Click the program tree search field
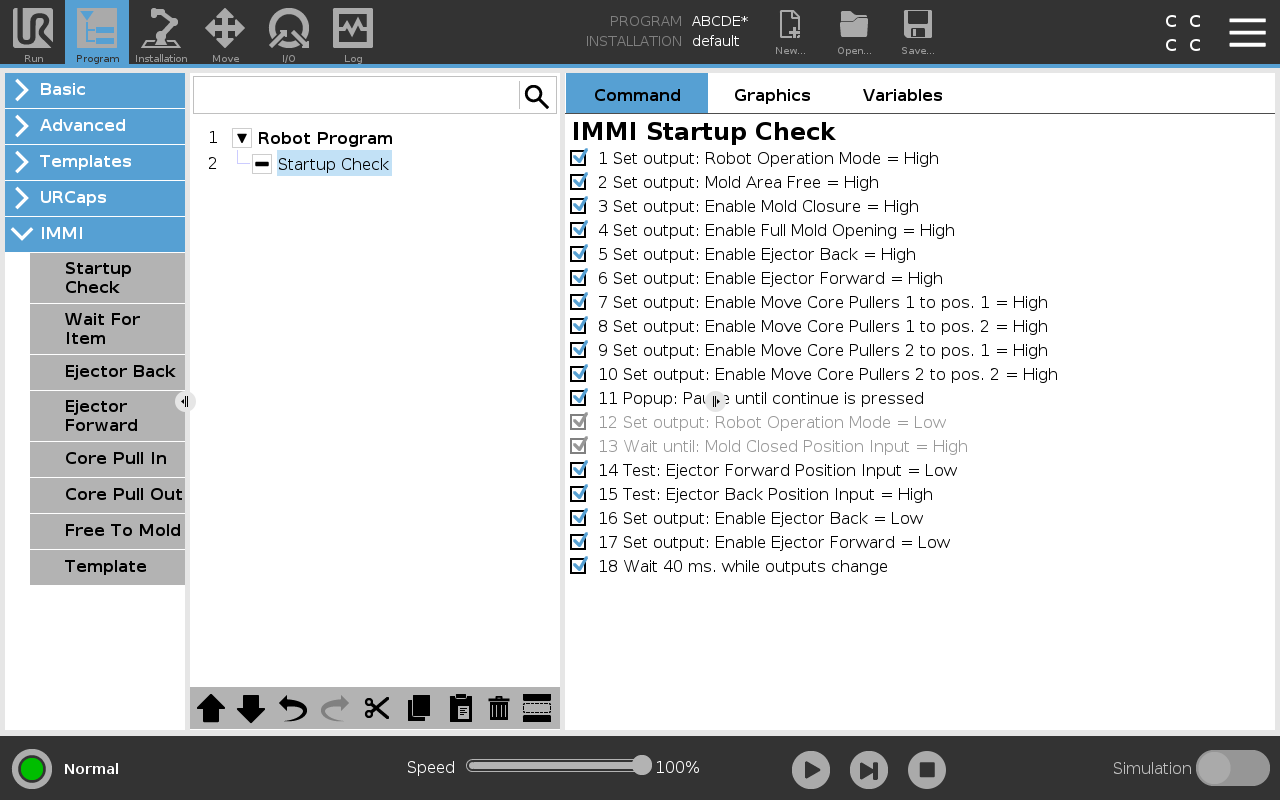The width and height of the screenshot is (1280, 800). click(356, 96)
